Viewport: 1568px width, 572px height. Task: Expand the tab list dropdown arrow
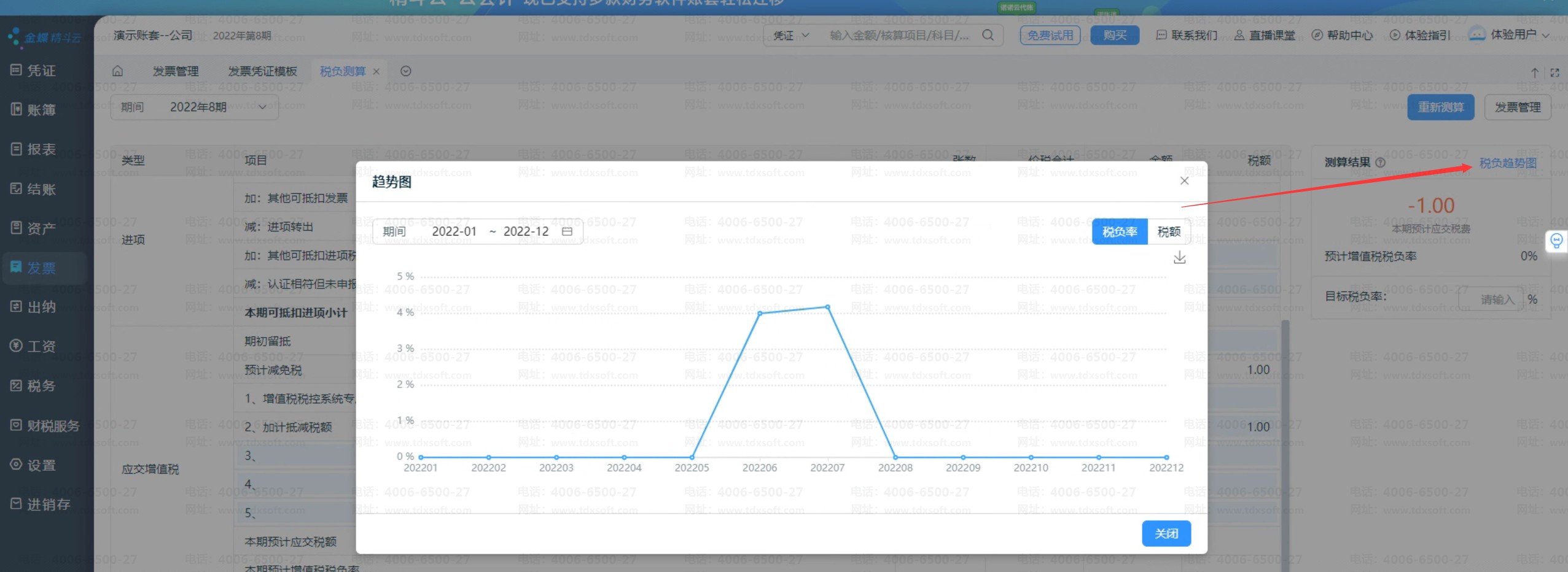coord(405,71)
